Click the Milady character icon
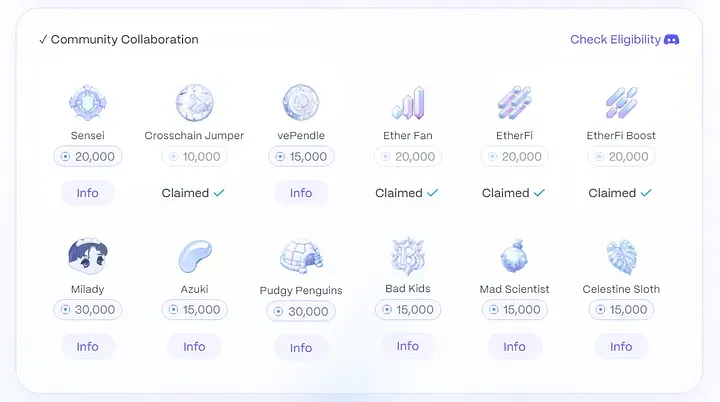Image resolution: width=720 pixels, height=402 pixels. tap(88, 256)
